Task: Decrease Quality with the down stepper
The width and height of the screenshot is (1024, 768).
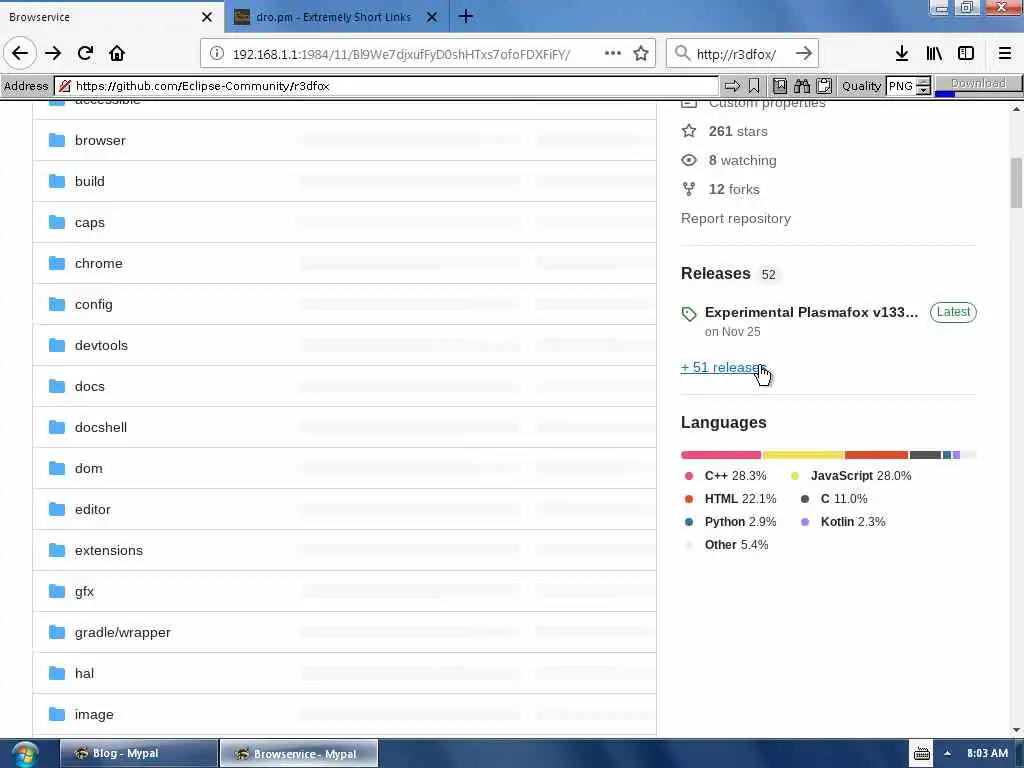Action: pos(923,90)
